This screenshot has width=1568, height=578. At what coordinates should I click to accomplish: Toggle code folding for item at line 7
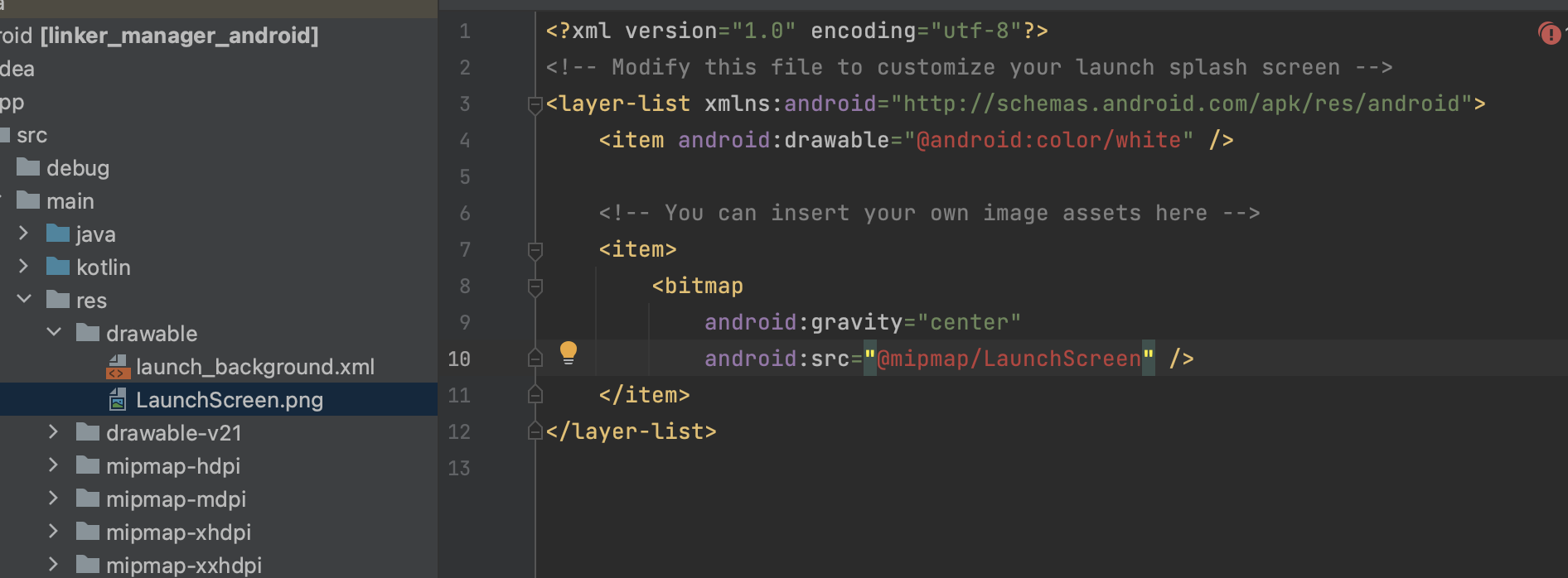pyautogui.click(x=535, y=250)
